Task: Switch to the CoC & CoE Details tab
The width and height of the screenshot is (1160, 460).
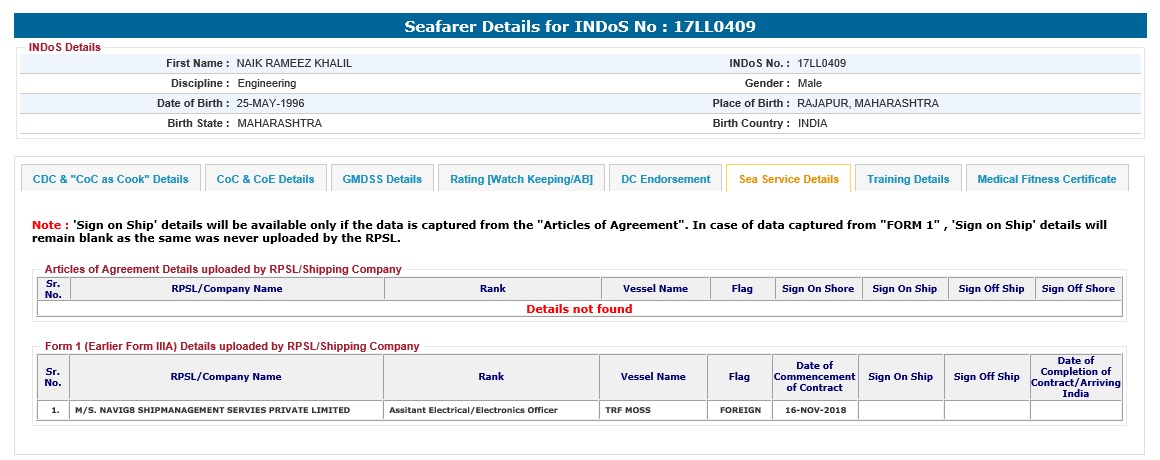Action: (x=265, y=179)
